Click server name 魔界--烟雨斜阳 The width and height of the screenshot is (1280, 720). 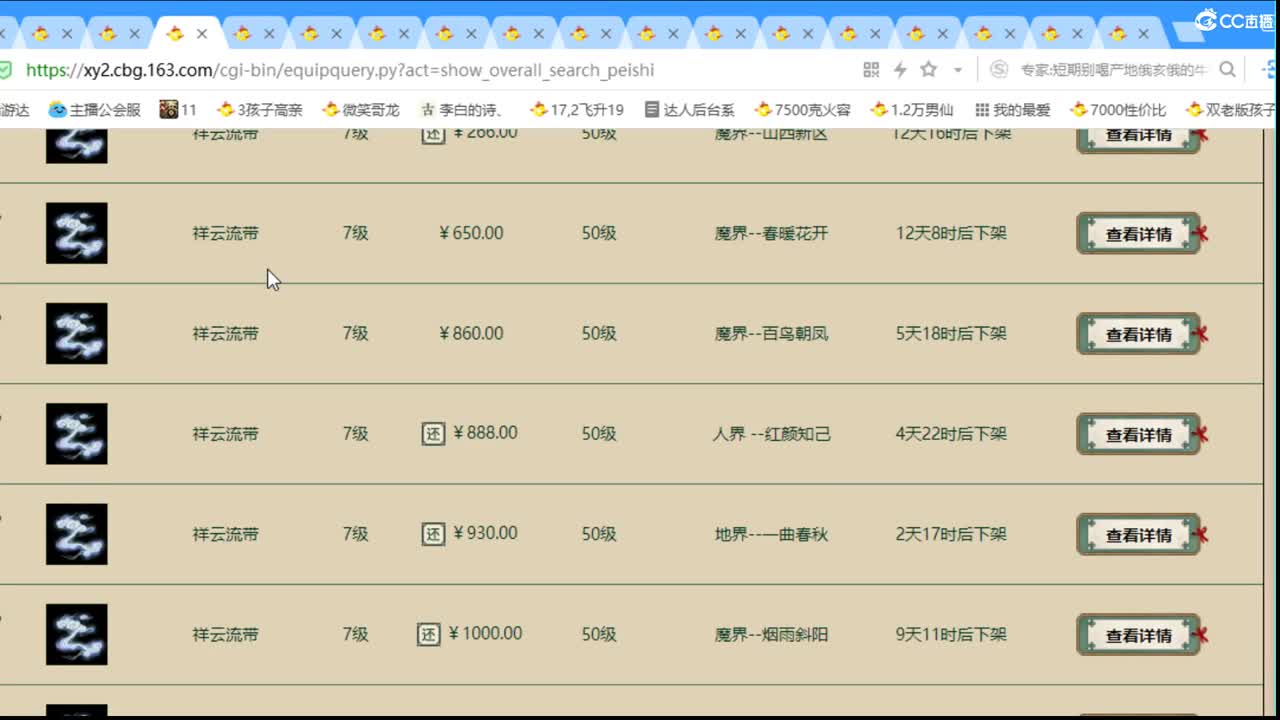tap(771, 634)
